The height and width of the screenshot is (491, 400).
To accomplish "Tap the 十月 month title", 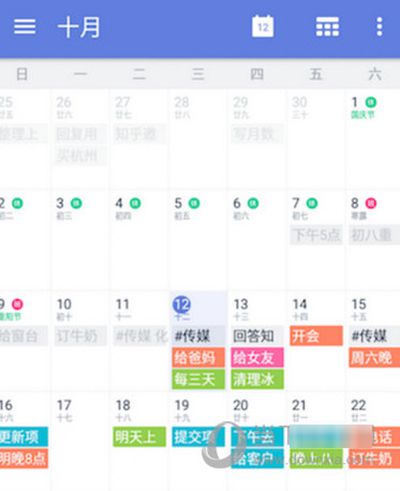I will tap(79, 27).
